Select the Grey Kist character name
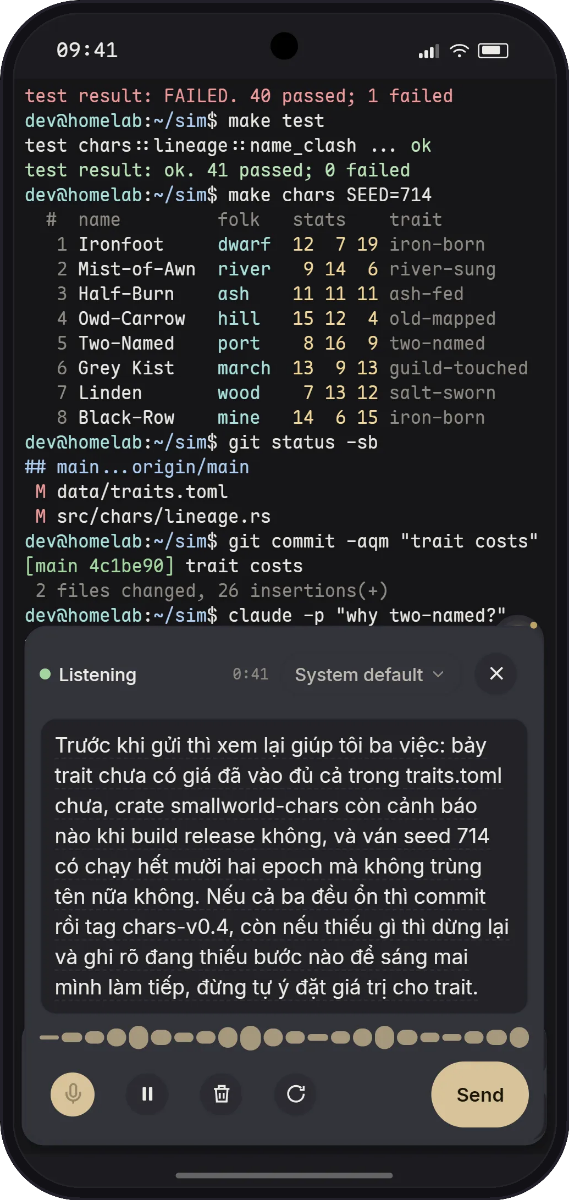Screen dimensions: 569x1200 pyautogui.click(x=126, y=368)
